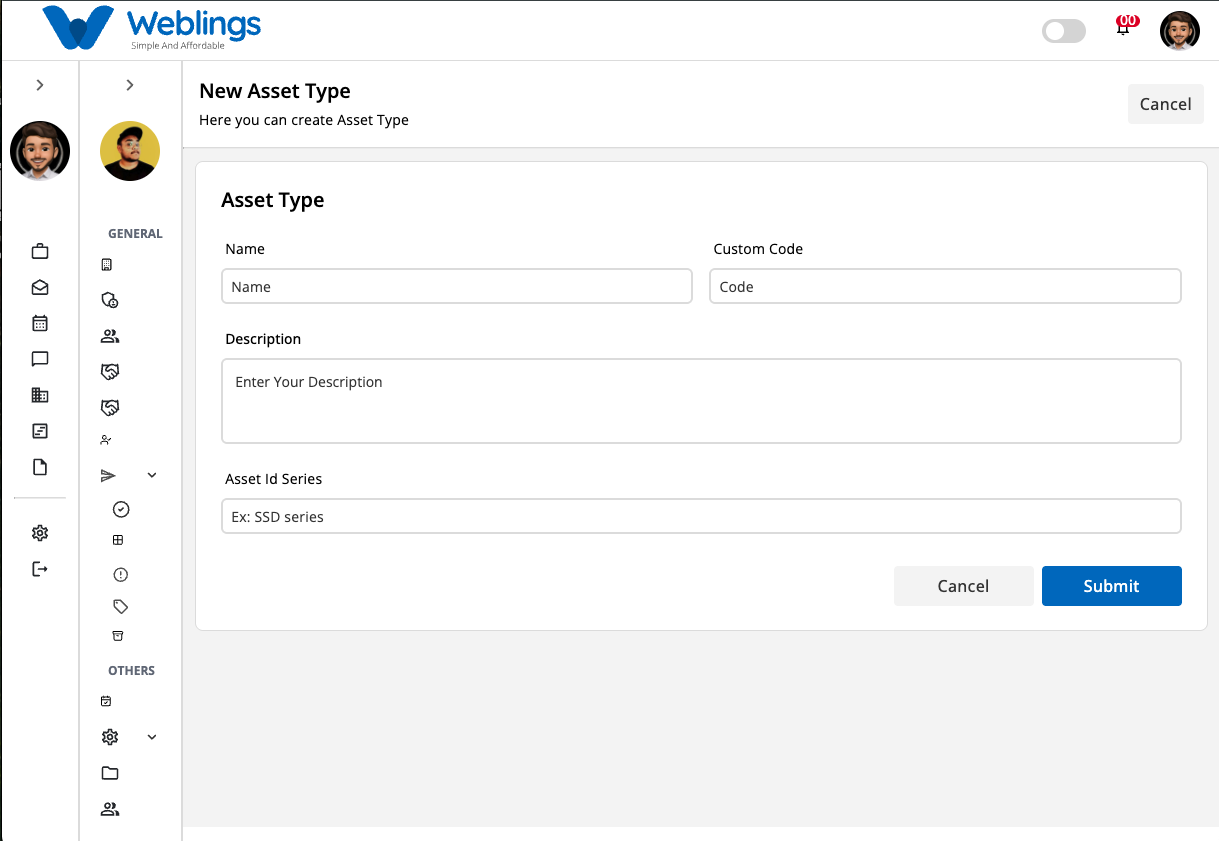Expand the secondary sidebar with the chevron arrow
This screenshot has height=841, width=1219.
[130, 85]
